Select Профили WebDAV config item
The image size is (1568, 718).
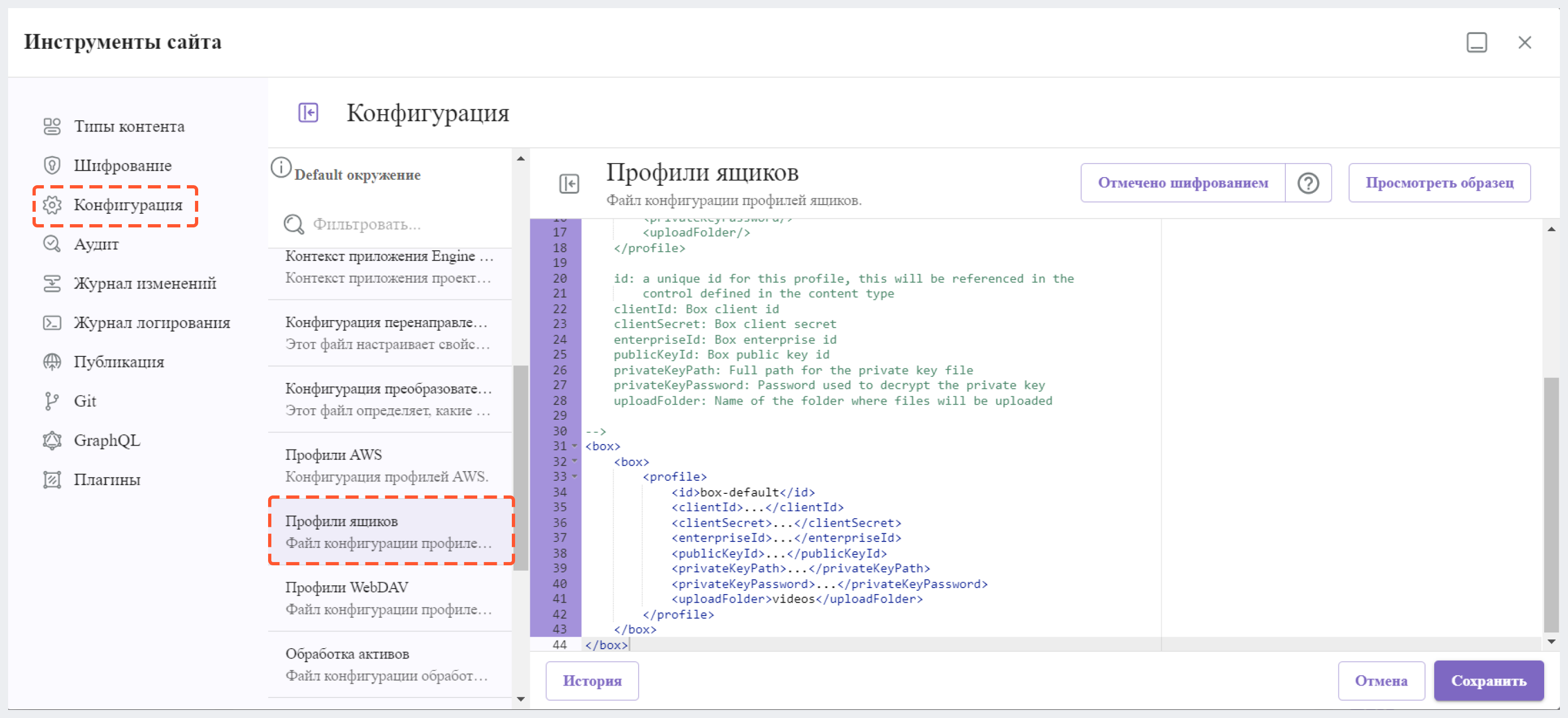pos(389,599)
